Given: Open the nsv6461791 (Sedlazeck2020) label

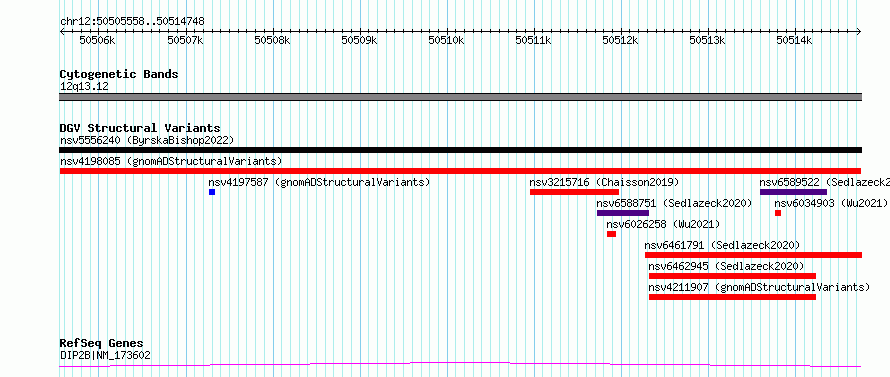Looking at the screenshot, I should pyautogui.click(x=722, y=245).
